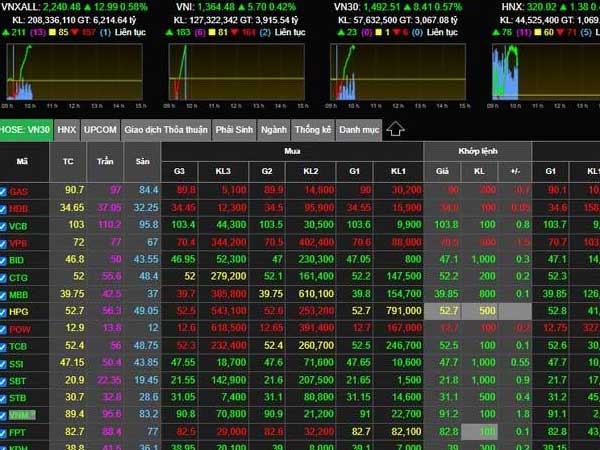This screenshot has height=450, width=600.
Task: Toggle the VCB row checkbox
Action: point(3,226)
